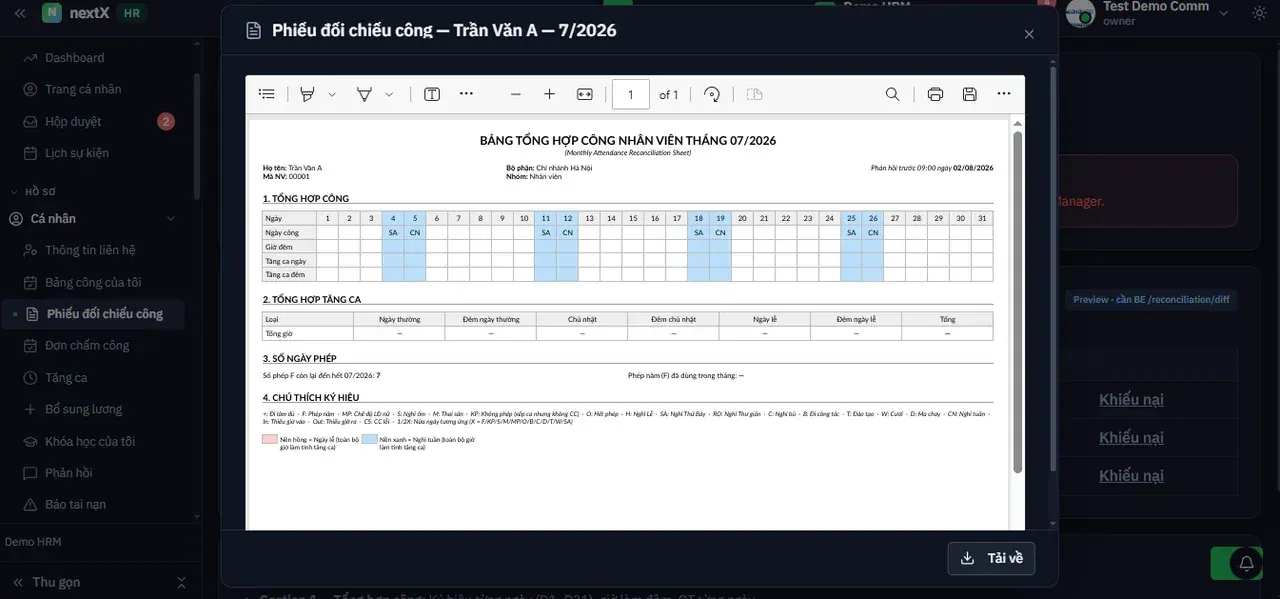Open the PDF table of contents panel
The image size is (1280, 599).
(x=267, y=94)
